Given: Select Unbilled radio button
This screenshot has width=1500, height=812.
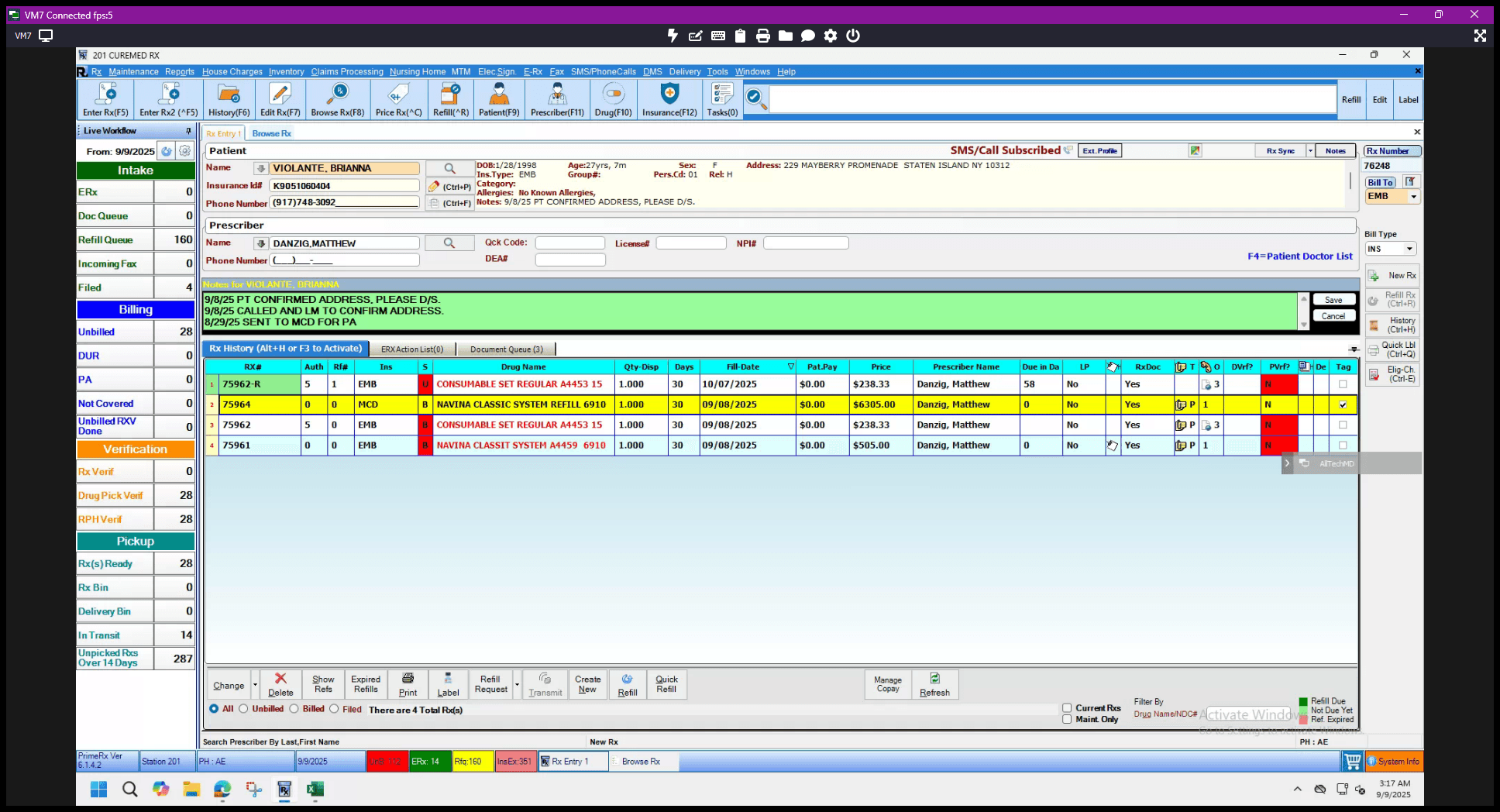Looking at the screenshot, I should point(243,709).
